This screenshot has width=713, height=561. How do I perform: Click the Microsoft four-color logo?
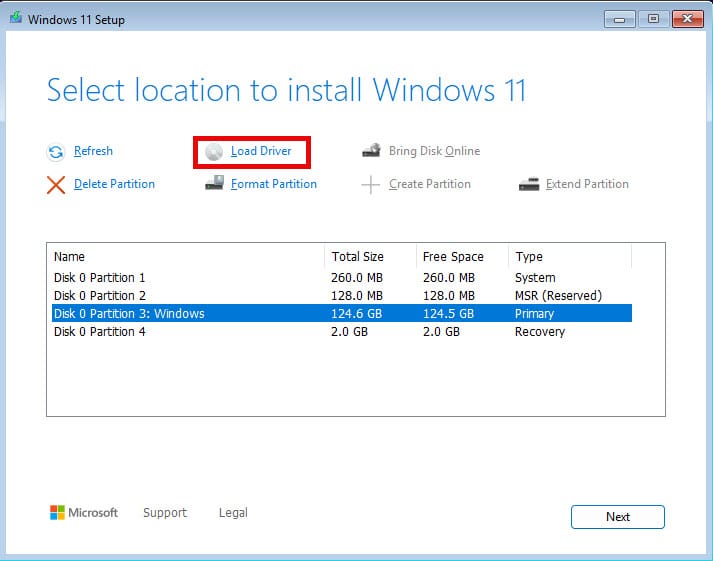57,512
